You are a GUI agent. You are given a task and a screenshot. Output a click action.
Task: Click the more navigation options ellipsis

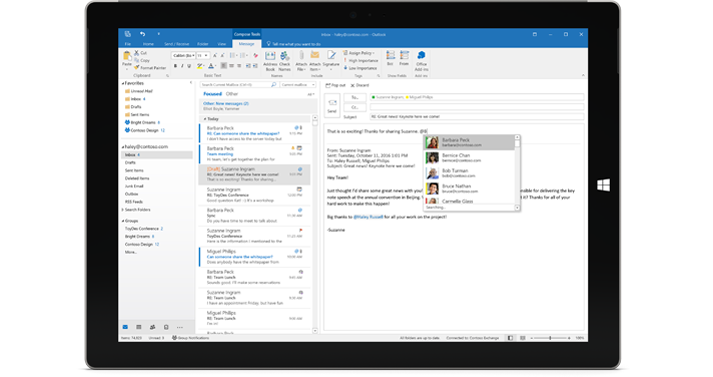click(x=180, y=327)
